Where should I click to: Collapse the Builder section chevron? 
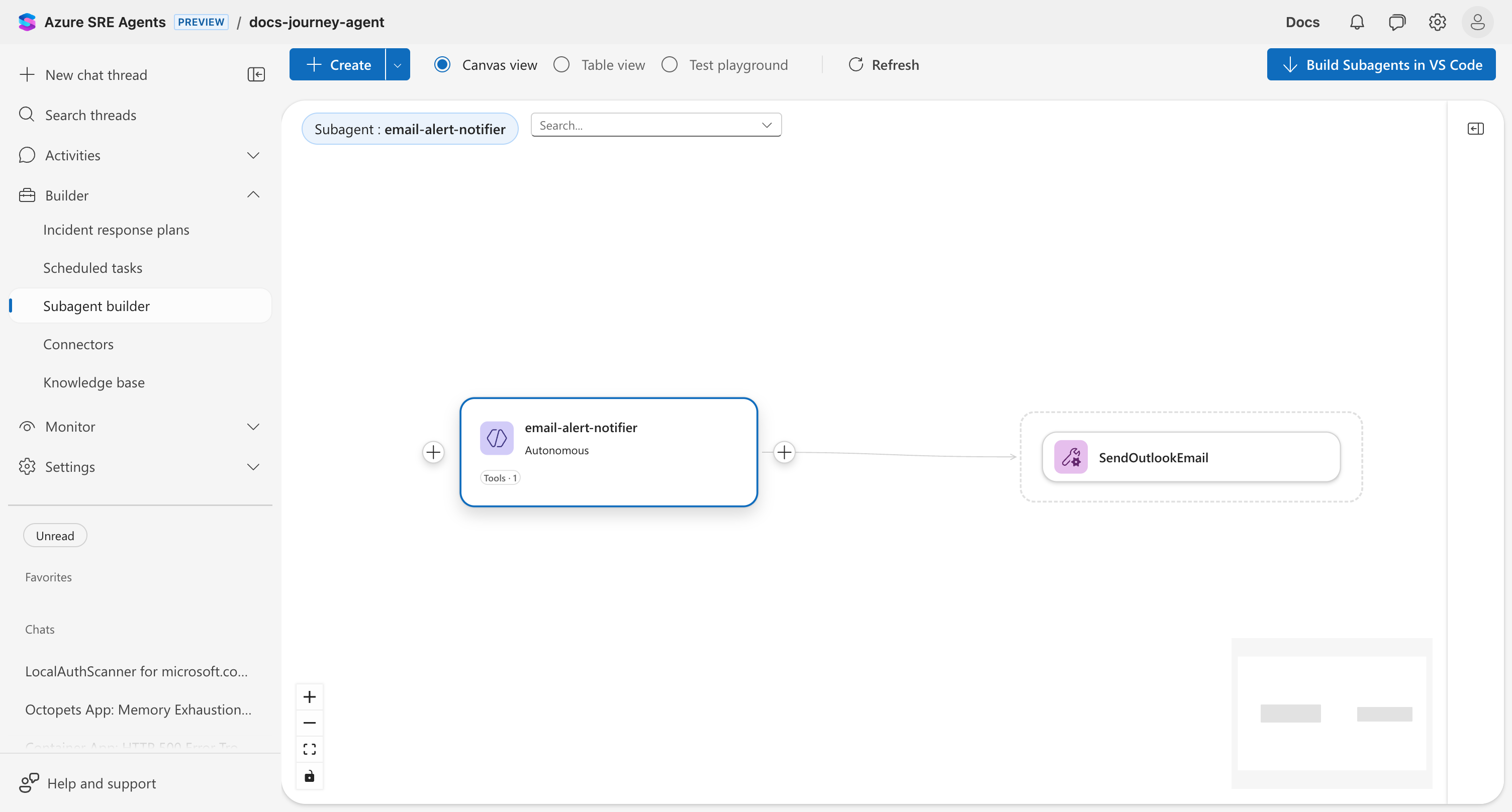[x=253, y=195]
